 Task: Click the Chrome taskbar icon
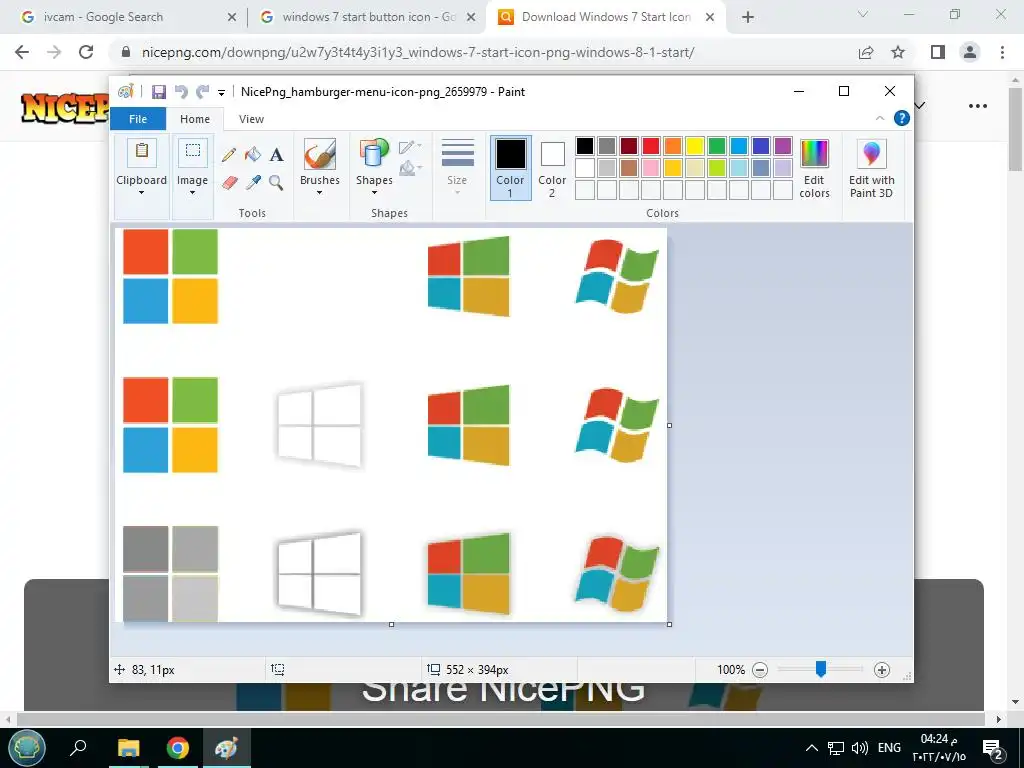178,748
